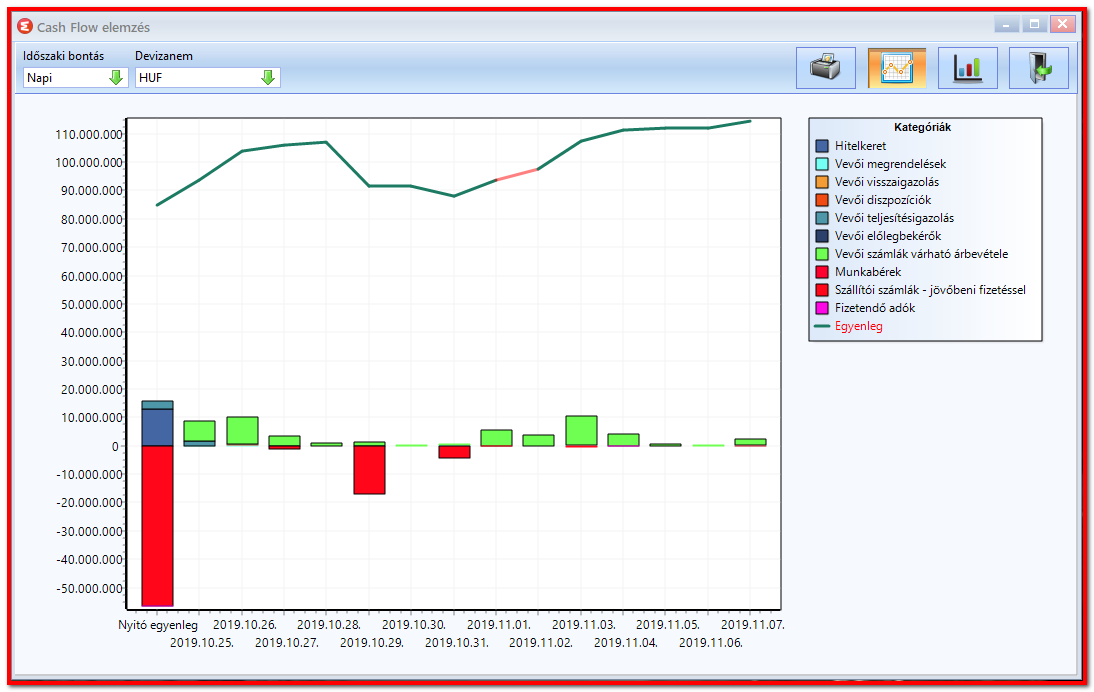Switch to the bar chart view icon
This screenshot has width=1094, height=692.
(x=968, y=68)
